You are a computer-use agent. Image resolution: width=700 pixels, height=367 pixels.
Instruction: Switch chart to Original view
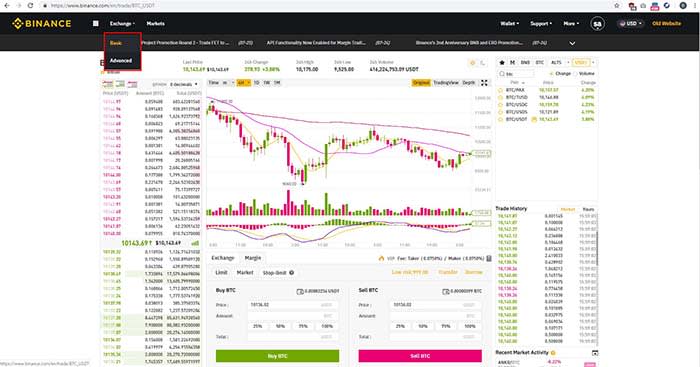tap(421, 83)
